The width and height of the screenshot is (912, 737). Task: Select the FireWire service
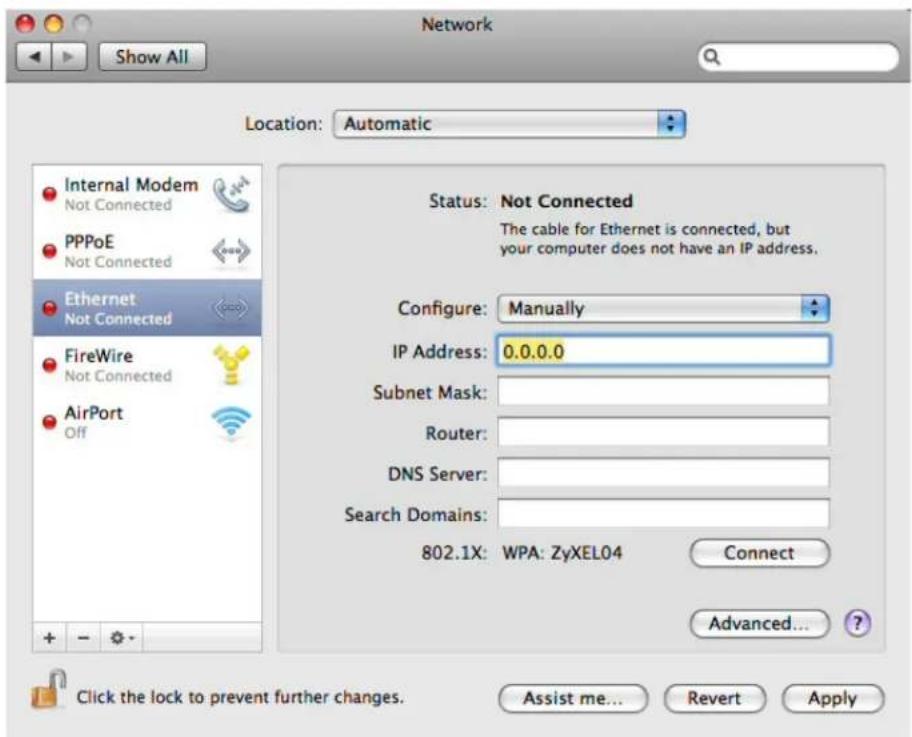click(x=147, y=365)
